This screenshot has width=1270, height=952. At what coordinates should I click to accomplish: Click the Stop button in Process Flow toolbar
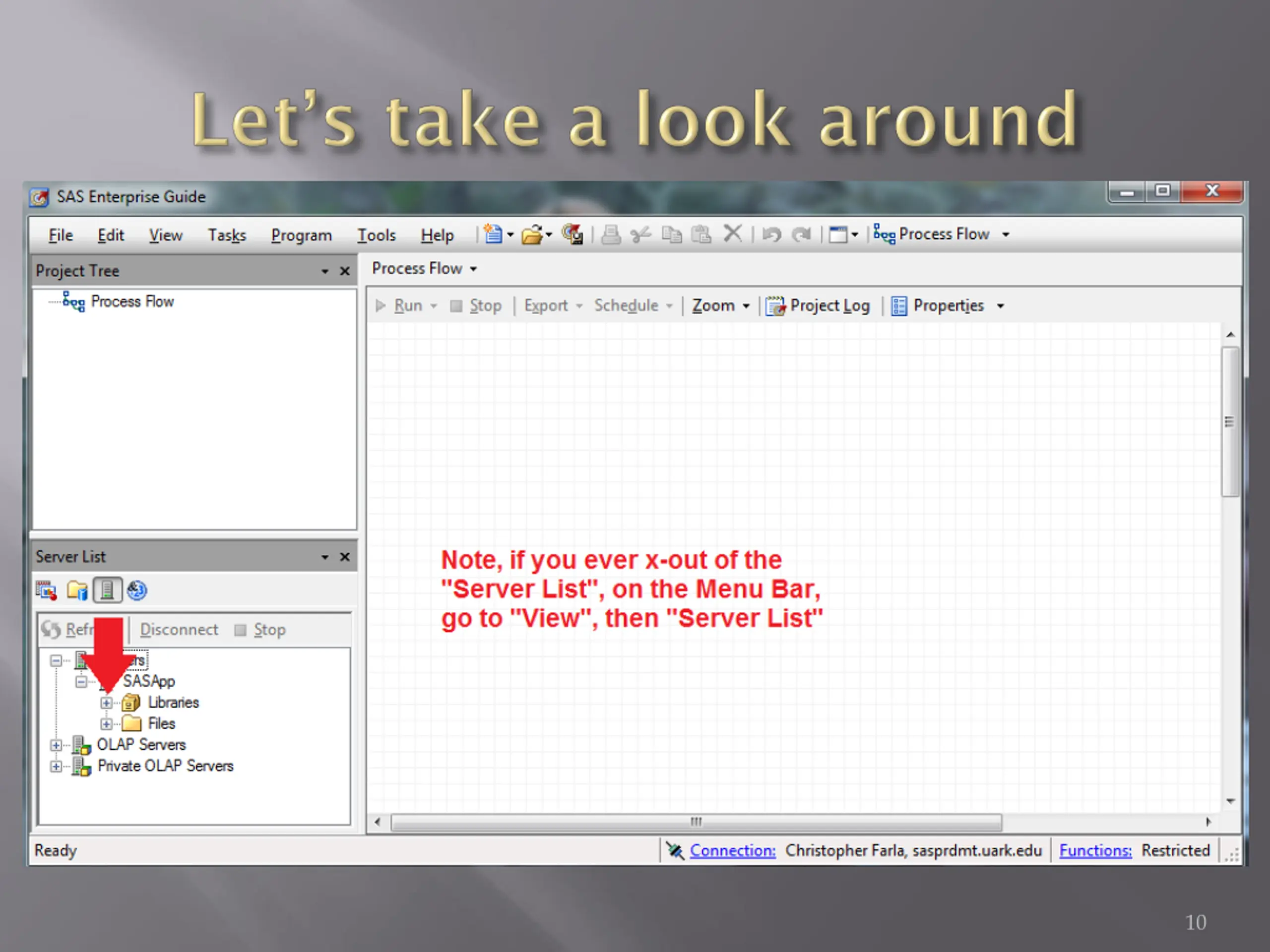pos(477,305)
